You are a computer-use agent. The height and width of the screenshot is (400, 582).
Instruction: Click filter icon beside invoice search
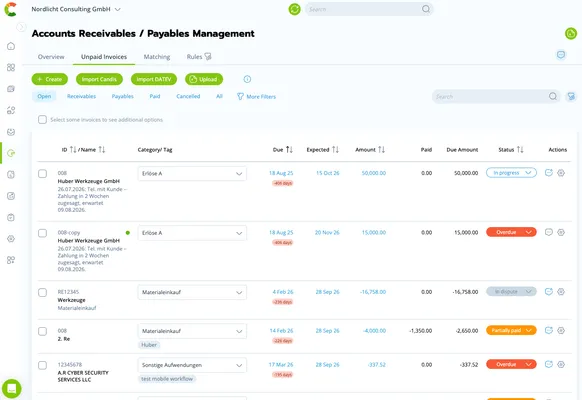tap(571, 96)
